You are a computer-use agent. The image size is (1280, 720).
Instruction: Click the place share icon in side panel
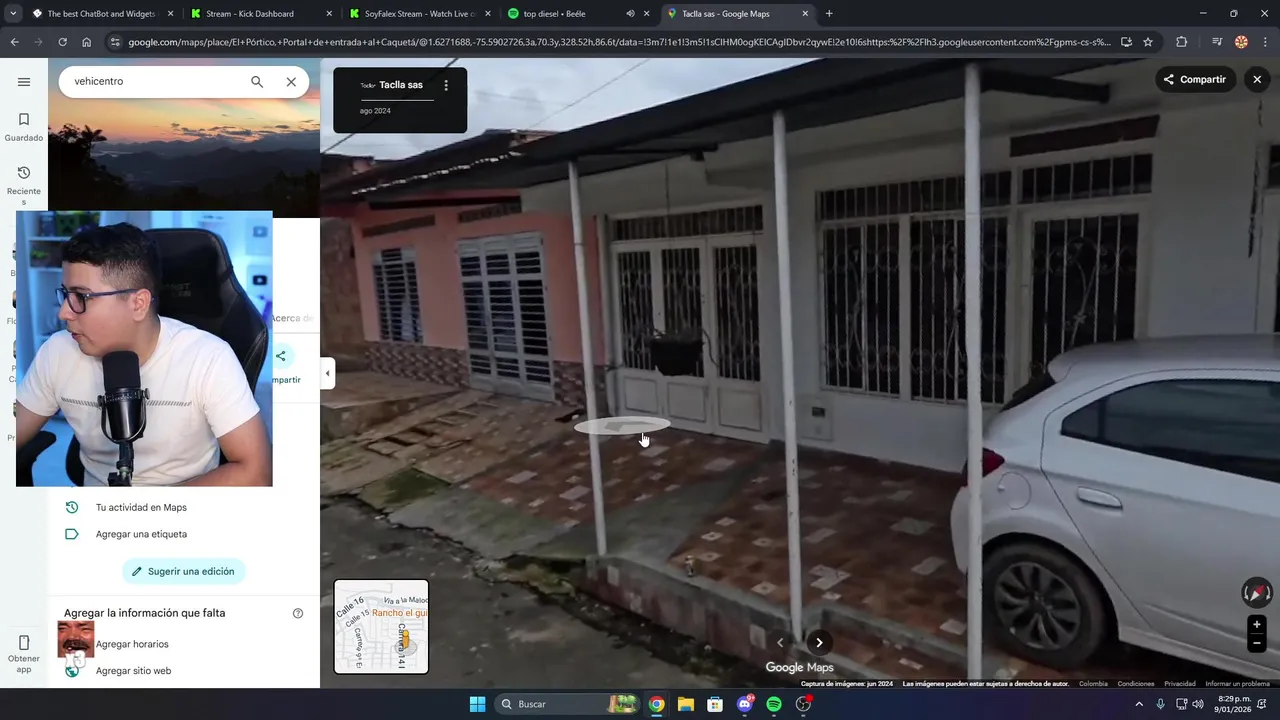[281, 356]
